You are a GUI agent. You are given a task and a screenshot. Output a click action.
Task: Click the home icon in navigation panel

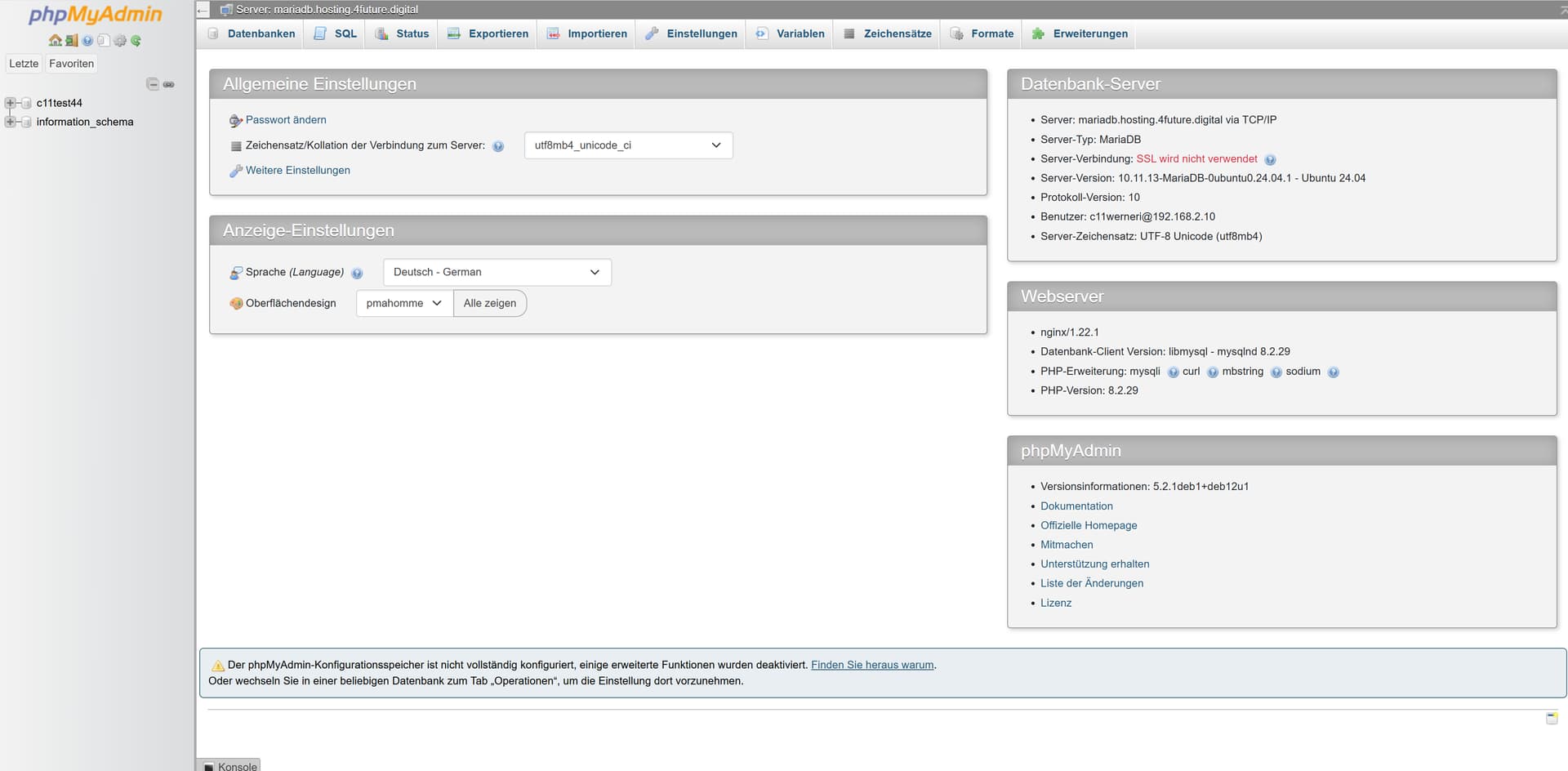pos(55,40)
